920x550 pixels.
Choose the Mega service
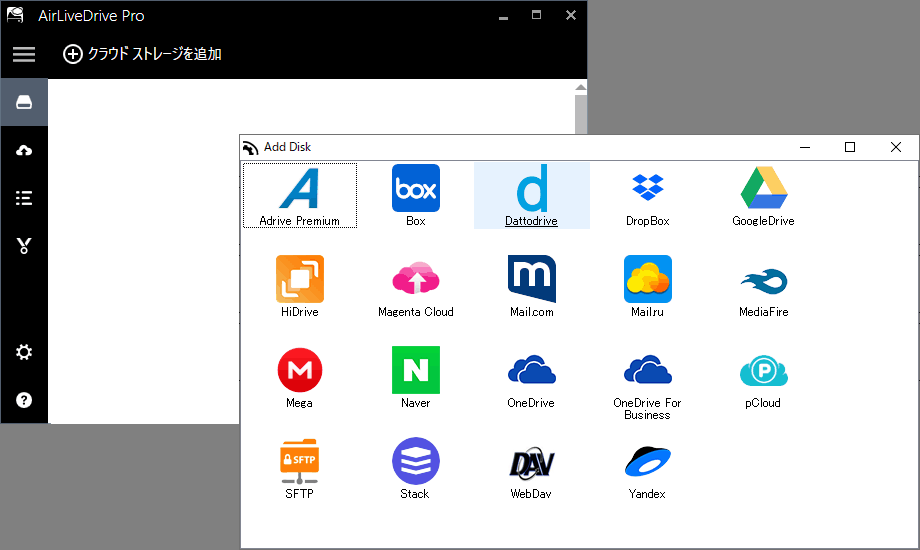coord(300,377)
